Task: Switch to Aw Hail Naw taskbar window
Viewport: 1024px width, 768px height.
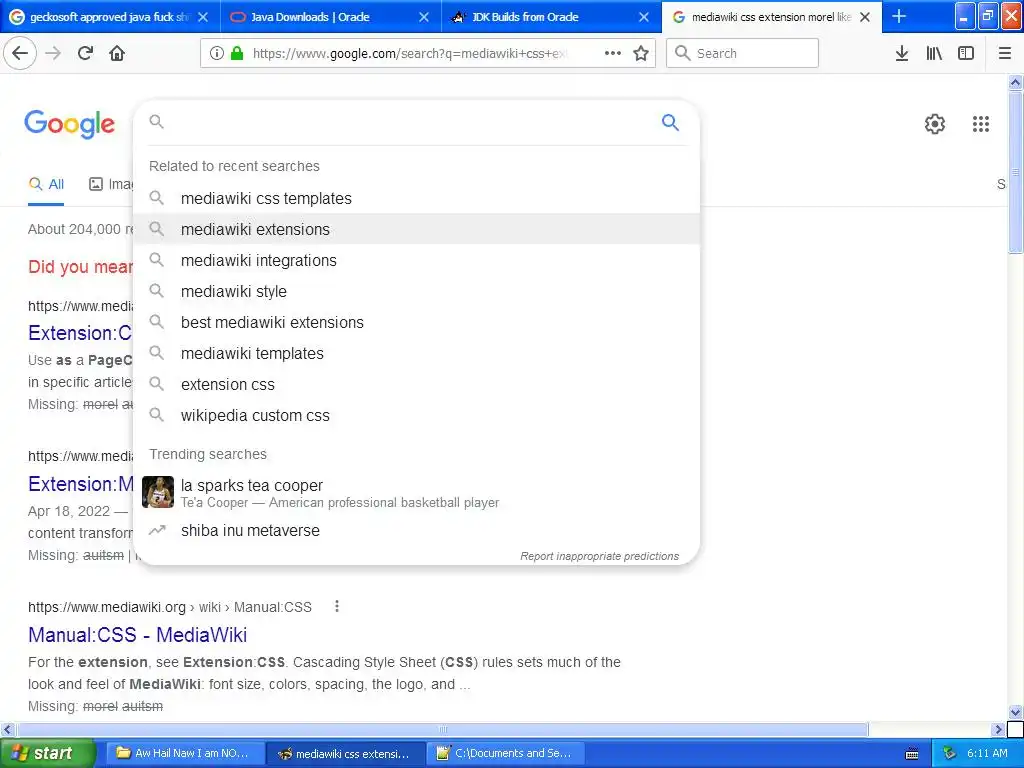Action: pyautogui.click(x=186, y=754)
